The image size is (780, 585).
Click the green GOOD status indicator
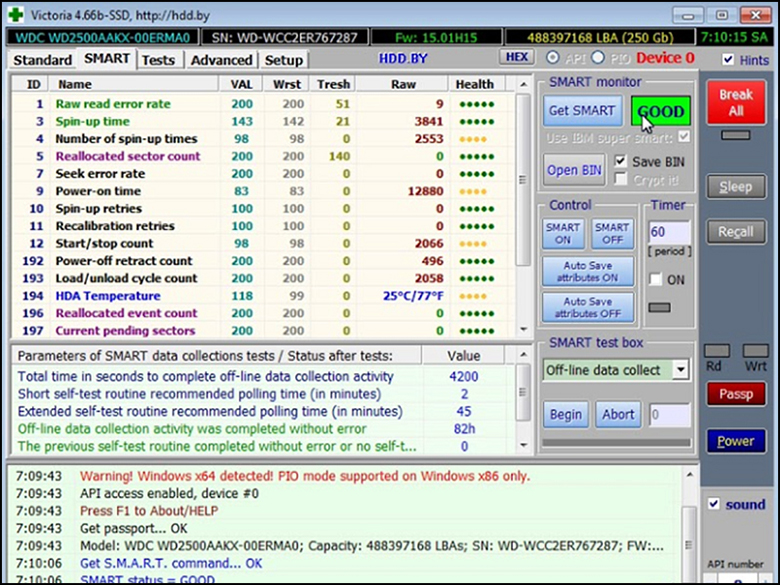pos(660,111)
